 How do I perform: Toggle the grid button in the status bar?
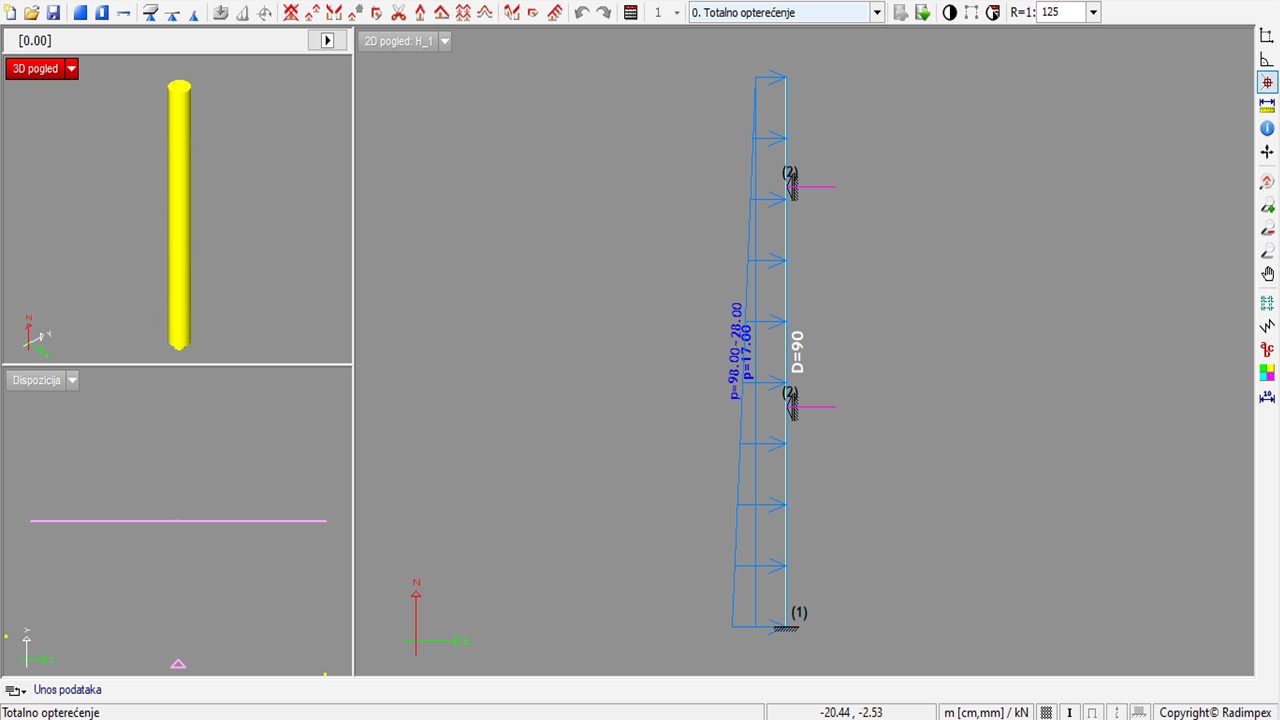coord(1046,712)
